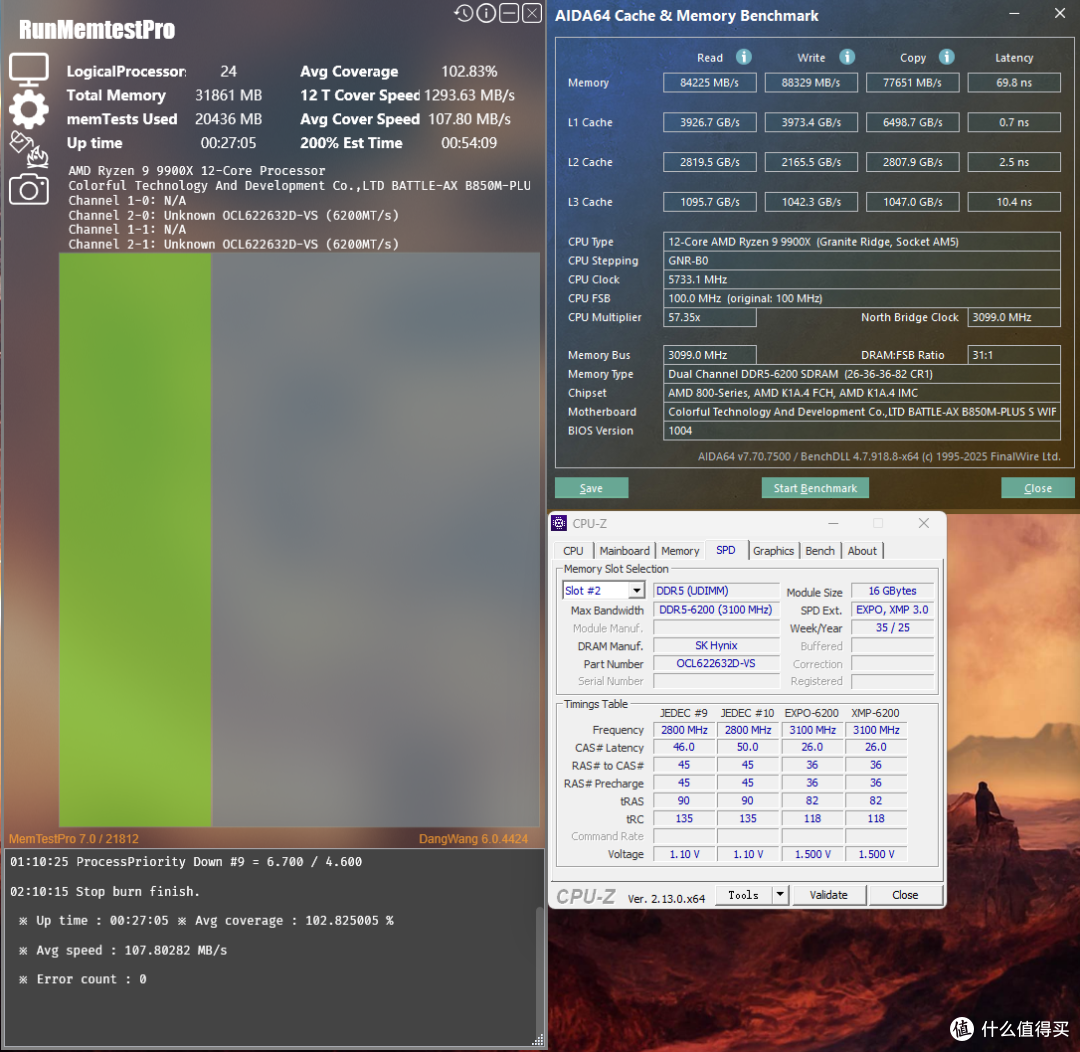Click the Up time value 00:27:05
The height and width of the screenshot is (1052, 1080).
point(228,143)
